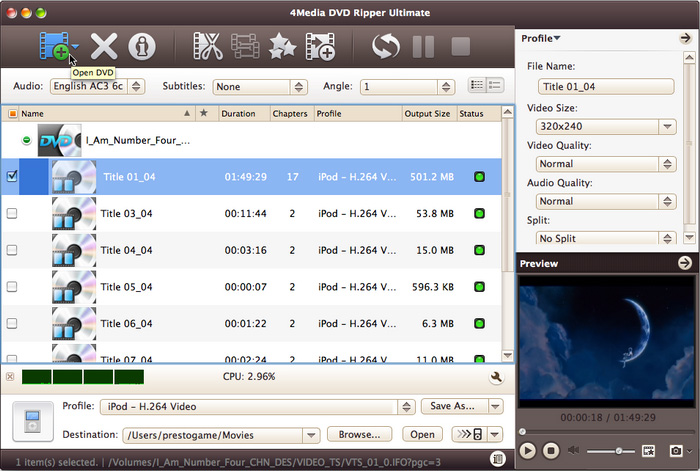Click the Pause toolbar button

423,46
